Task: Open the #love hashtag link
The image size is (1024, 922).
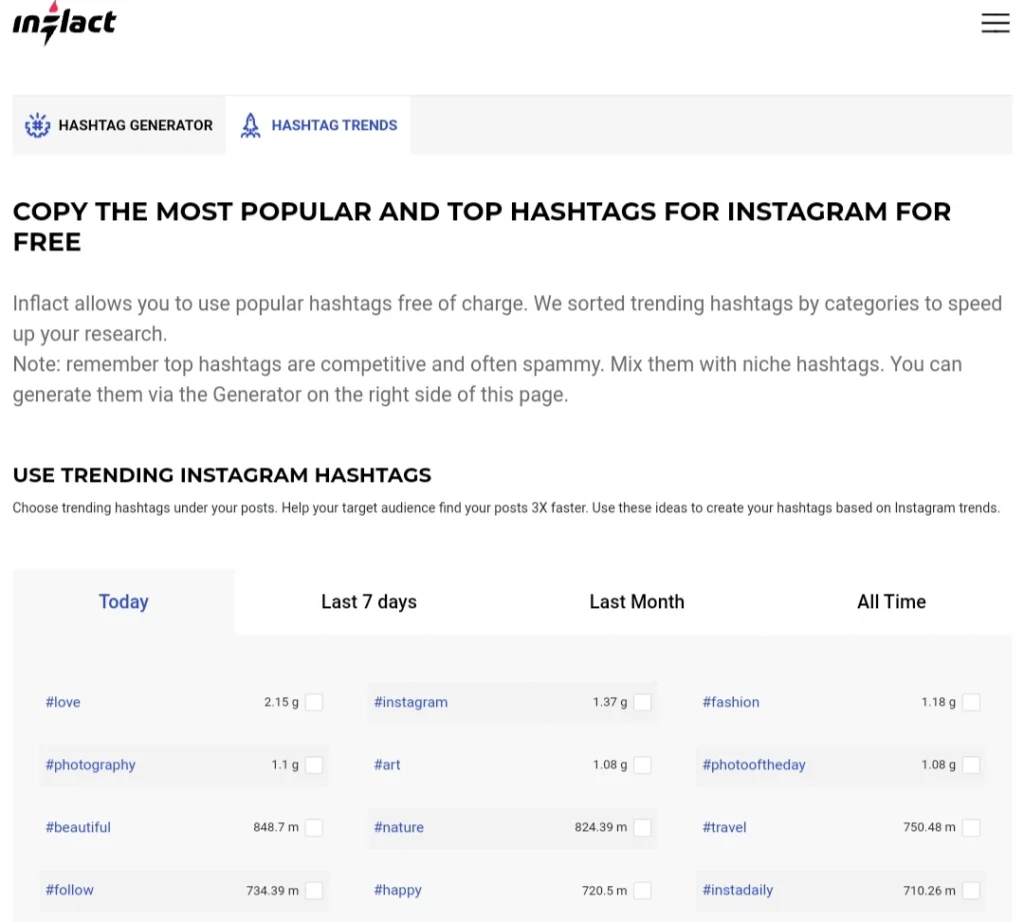Action: (x=63, y=702)
